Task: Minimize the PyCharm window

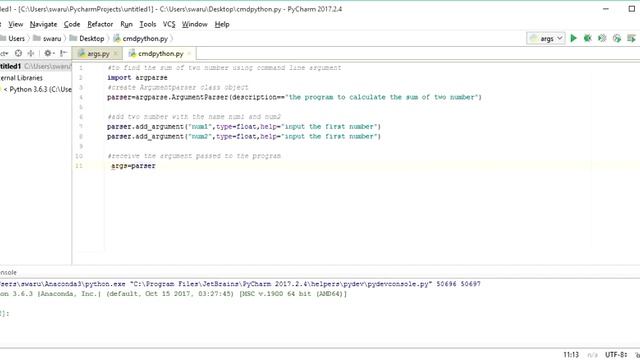Action: pyautogui.click(x=606, y=9)
